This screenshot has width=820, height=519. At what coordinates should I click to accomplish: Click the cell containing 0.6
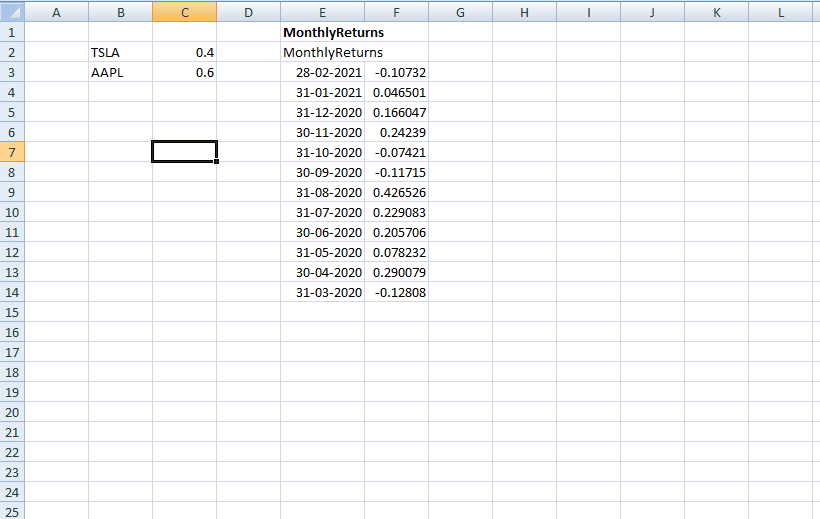click(185, 72)
